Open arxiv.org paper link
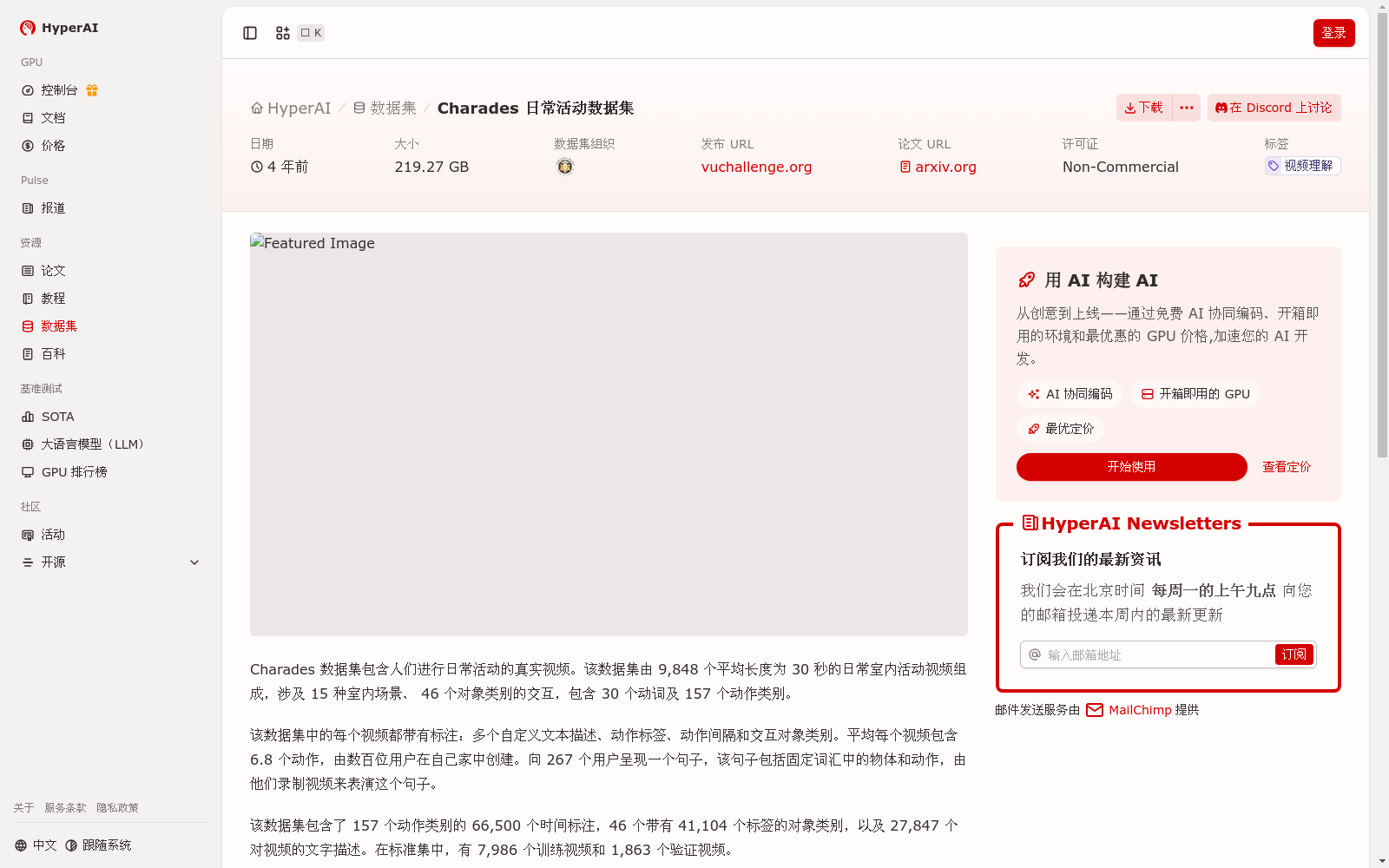1389x868 pixels. tap(938, 167)
